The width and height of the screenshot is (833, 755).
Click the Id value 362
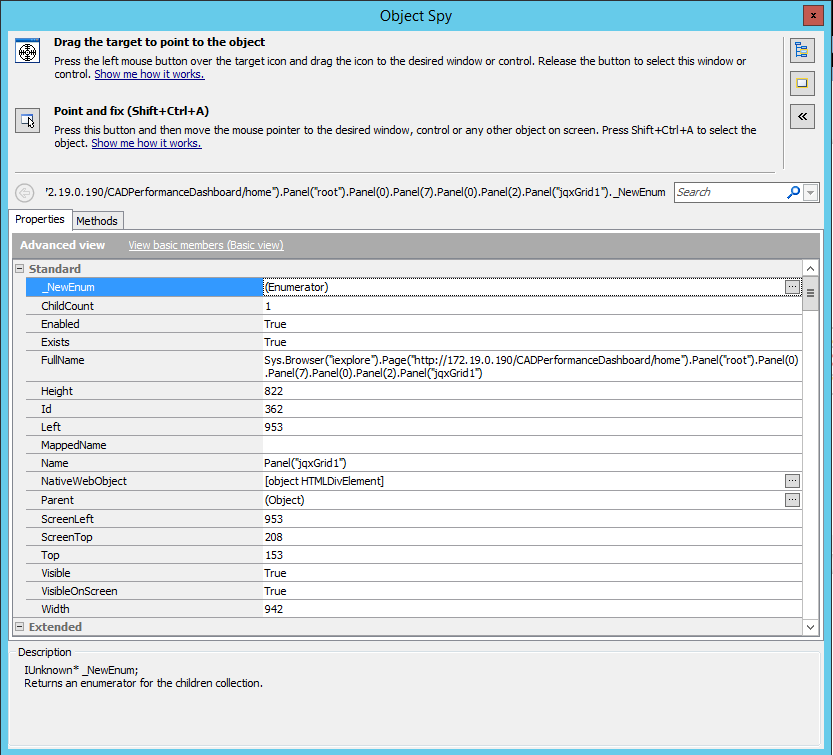[274, 409]
